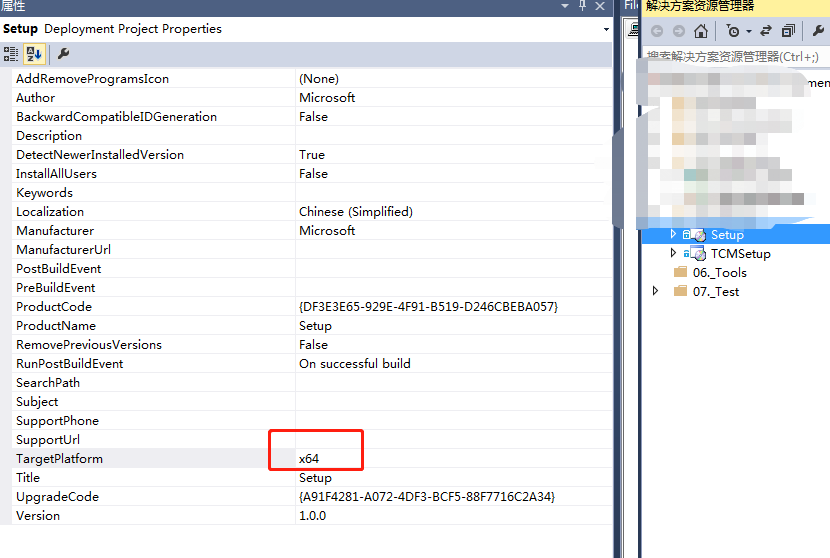This screenshot has height=558, width=830.
Task: Select the Subject property
Action: 37,402
